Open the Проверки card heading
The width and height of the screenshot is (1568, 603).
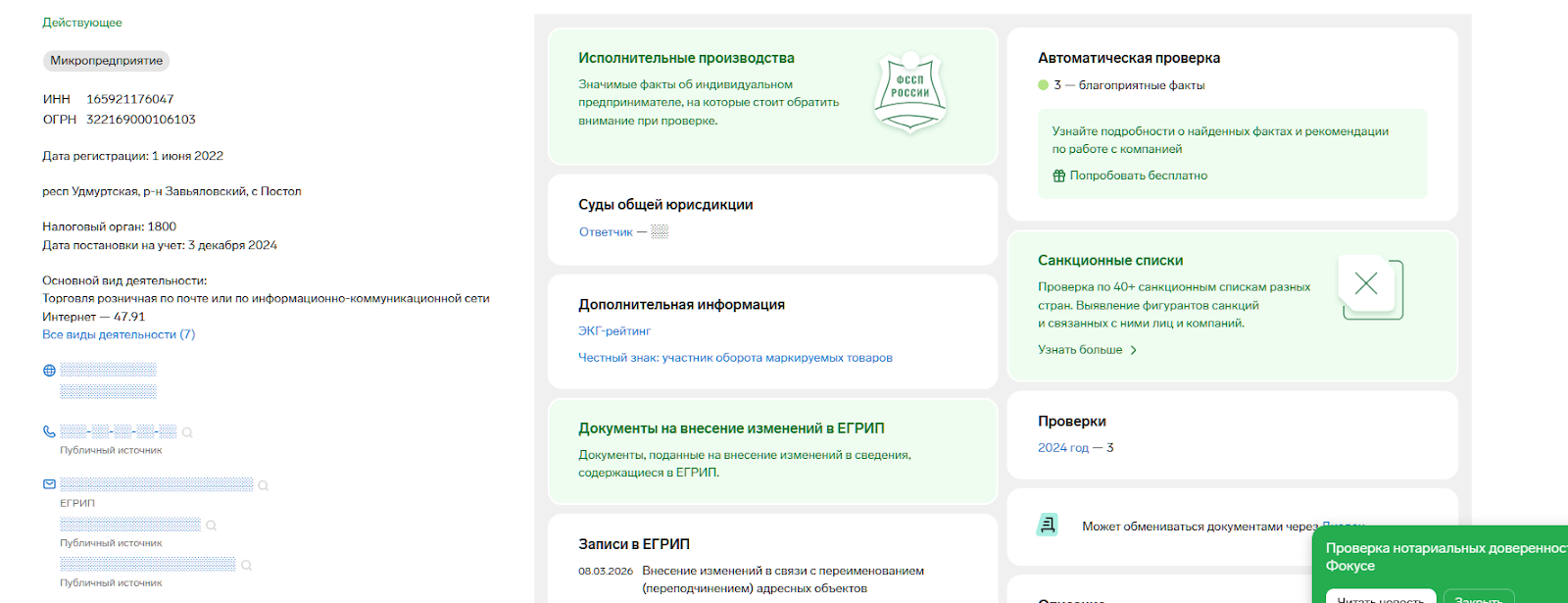coord(1072,422)
